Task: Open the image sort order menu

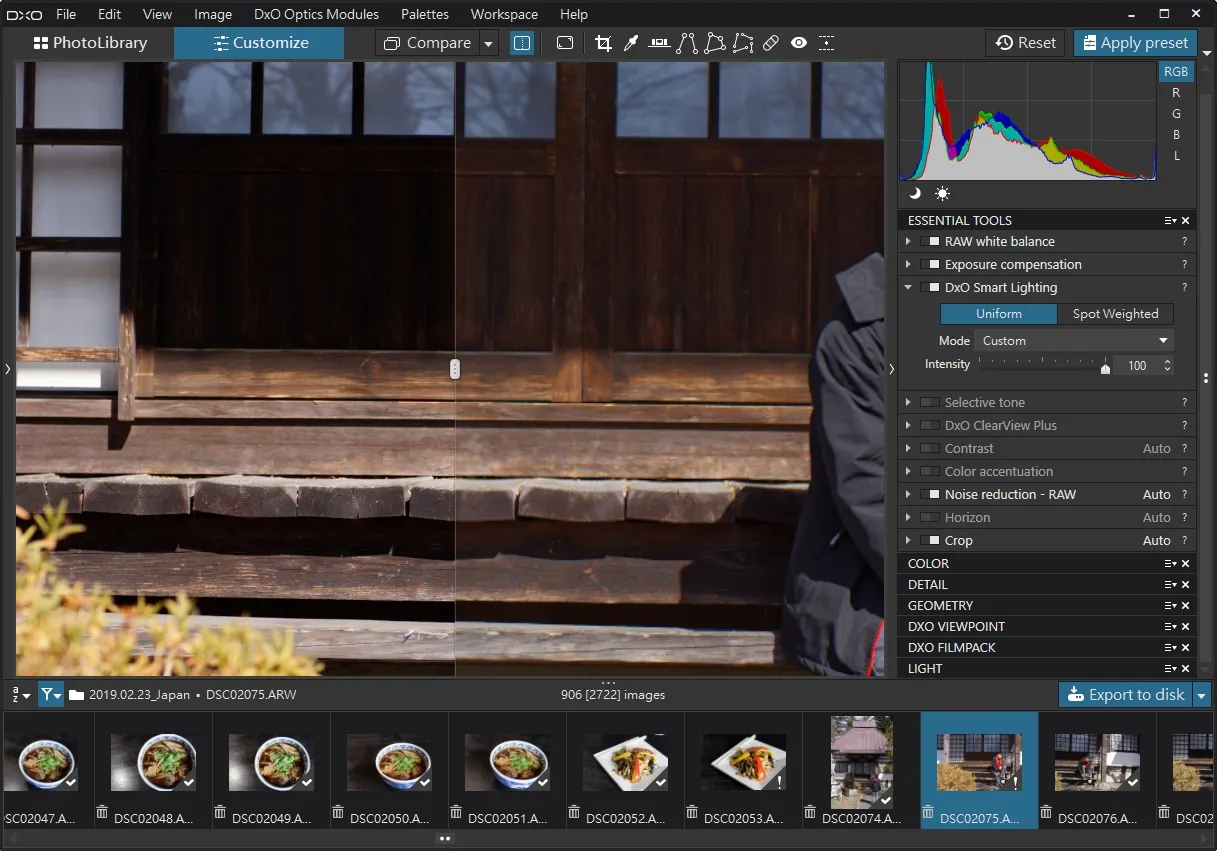Action: [x=20, y=695]
